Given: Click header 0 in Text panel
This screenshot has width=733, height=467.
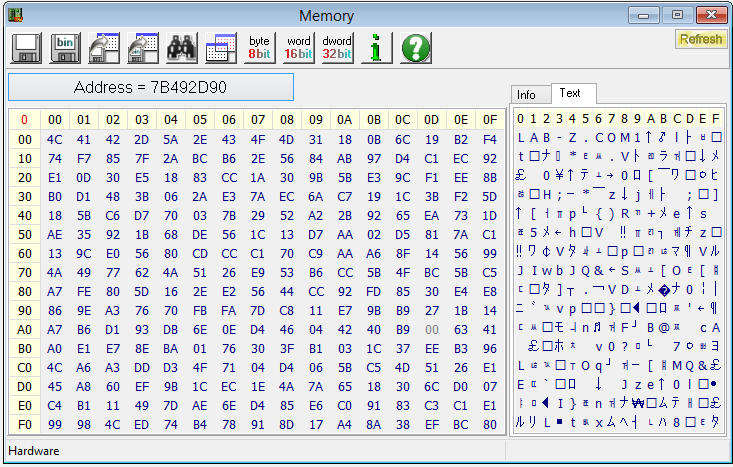Looking at the screenshot, I should (520, 119).
